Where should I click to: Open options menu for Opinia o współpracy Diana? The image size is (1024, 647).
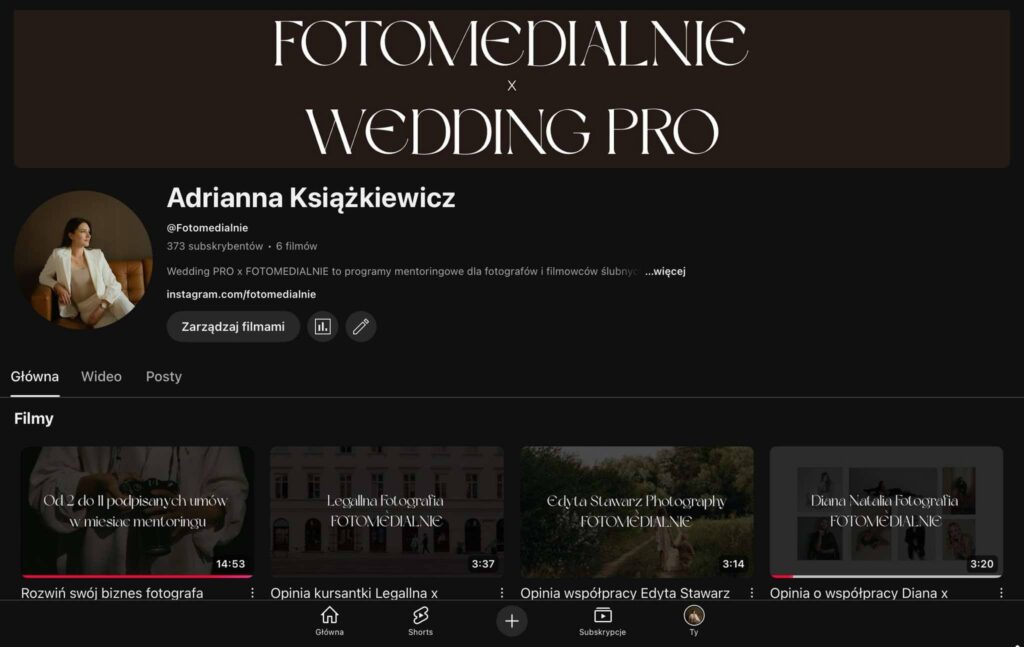click(x=1001, y=593)
